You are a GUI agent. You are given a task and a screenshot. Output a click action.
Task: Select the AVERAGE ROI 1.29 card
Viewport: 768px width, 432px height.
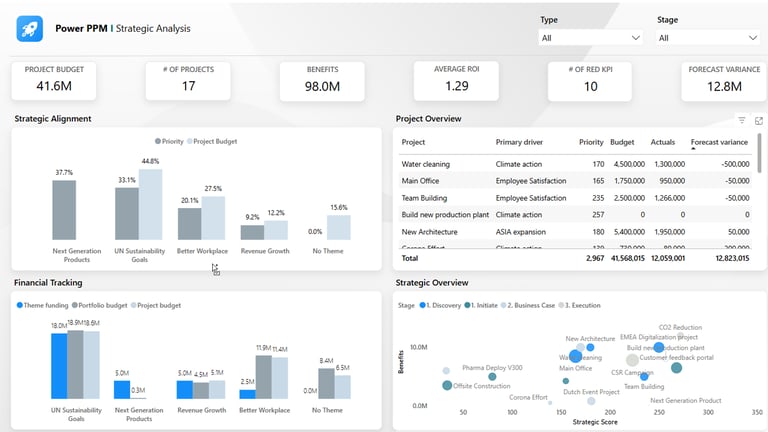coord(456,80)
